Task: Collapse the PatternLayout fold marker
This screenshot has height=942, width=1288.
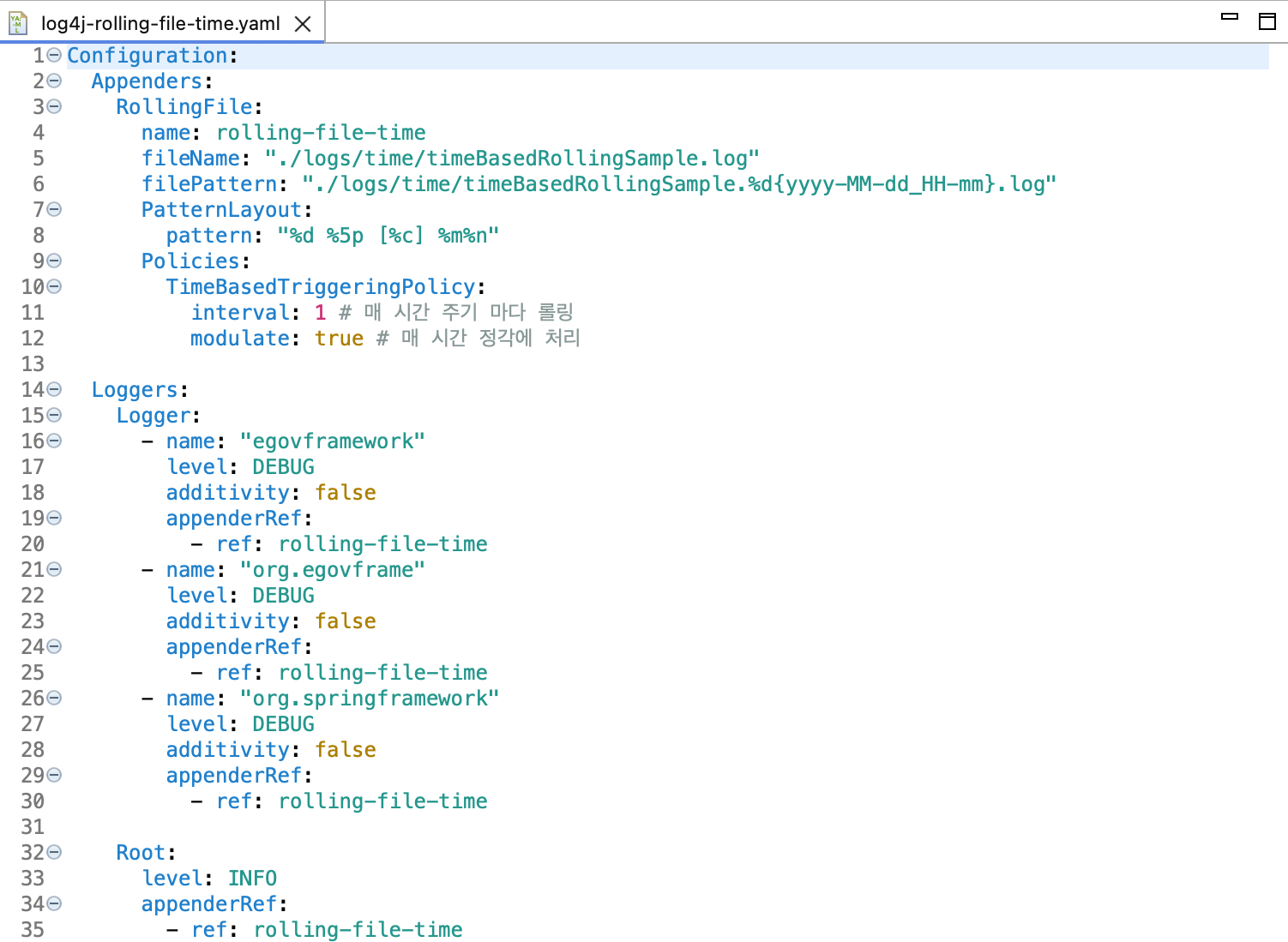Action: pyautogui.click(x=53, y=209)
